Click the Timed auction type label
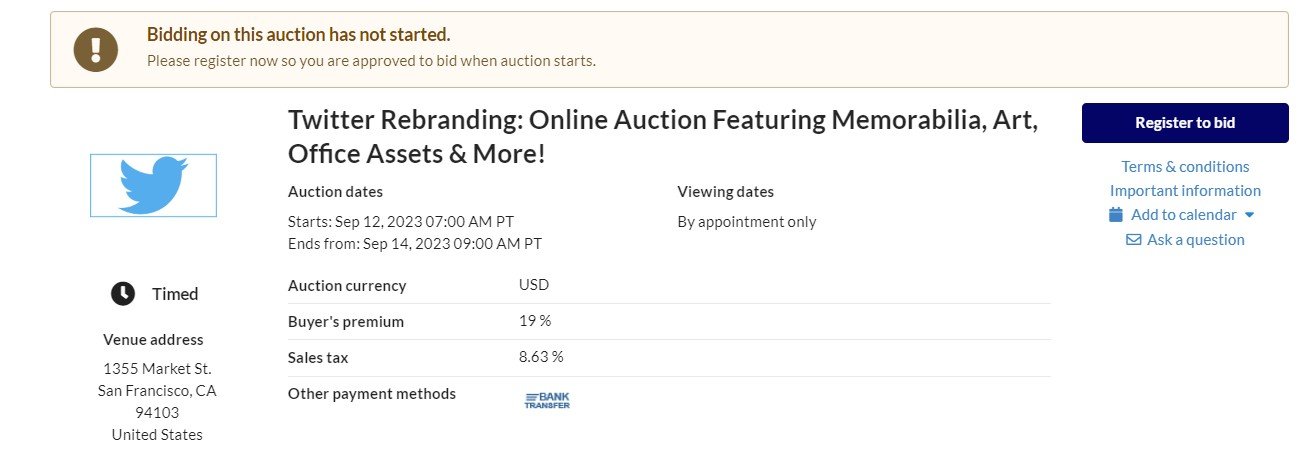The width and height of the screenshot is (1316, 460). click(x=175, y=294)
